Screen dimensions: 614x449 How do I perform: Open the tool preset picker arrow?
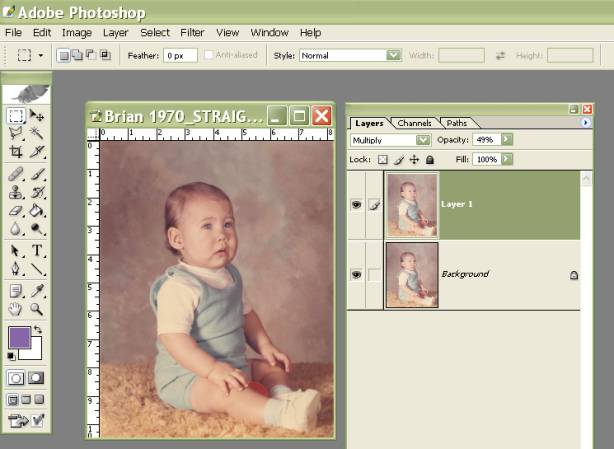41,55
